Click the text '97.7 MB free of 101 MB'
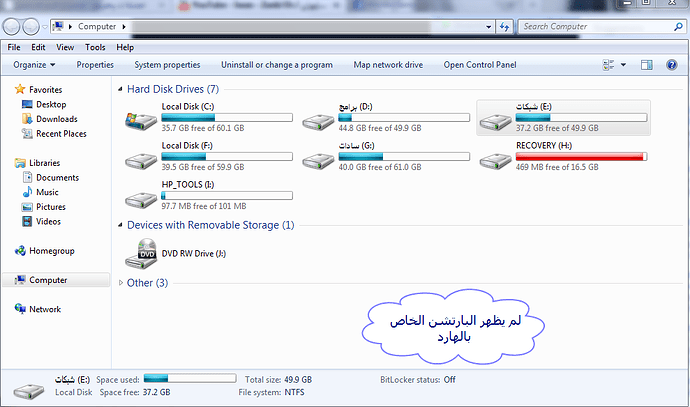Screen dimensions: 690x407 (204, 206)
